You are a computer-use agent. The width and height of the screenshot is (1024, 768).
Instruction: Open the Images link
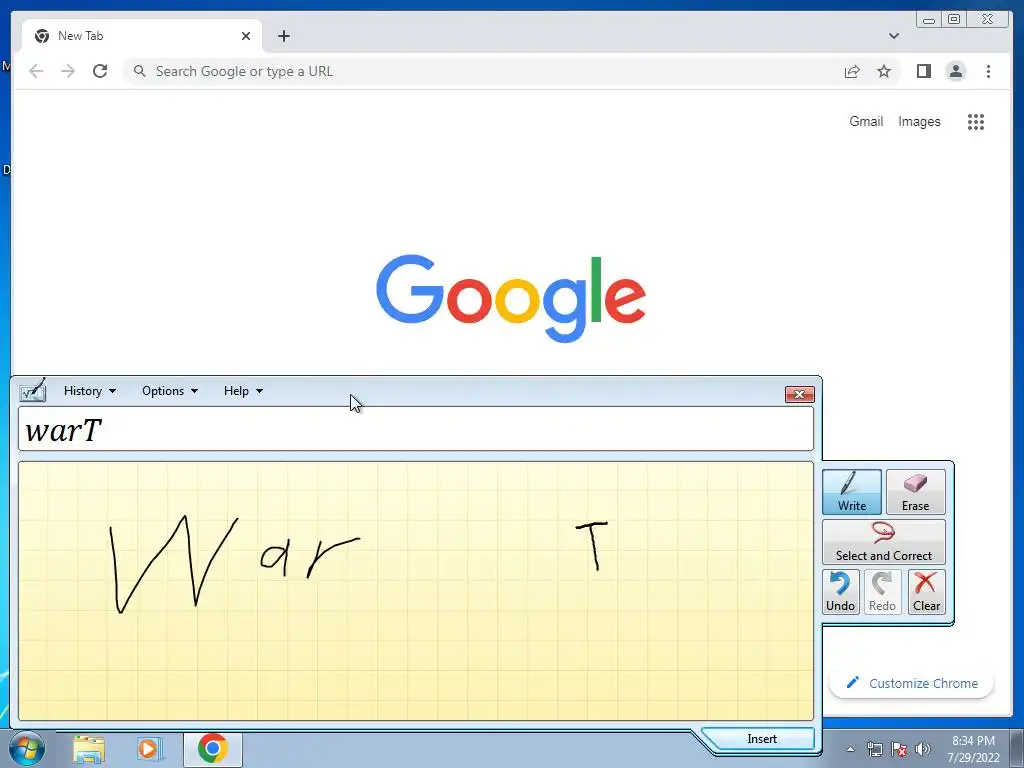(919, 121)
